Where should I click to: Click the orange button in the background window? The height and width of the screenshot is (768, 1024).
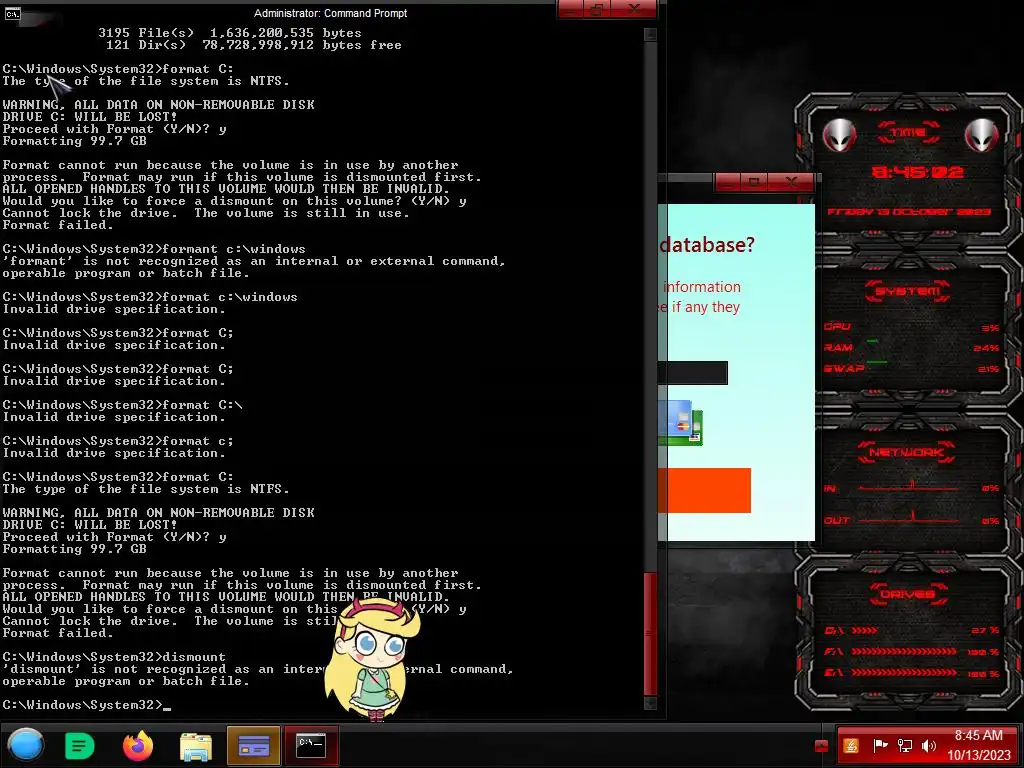tap(705, 490)
